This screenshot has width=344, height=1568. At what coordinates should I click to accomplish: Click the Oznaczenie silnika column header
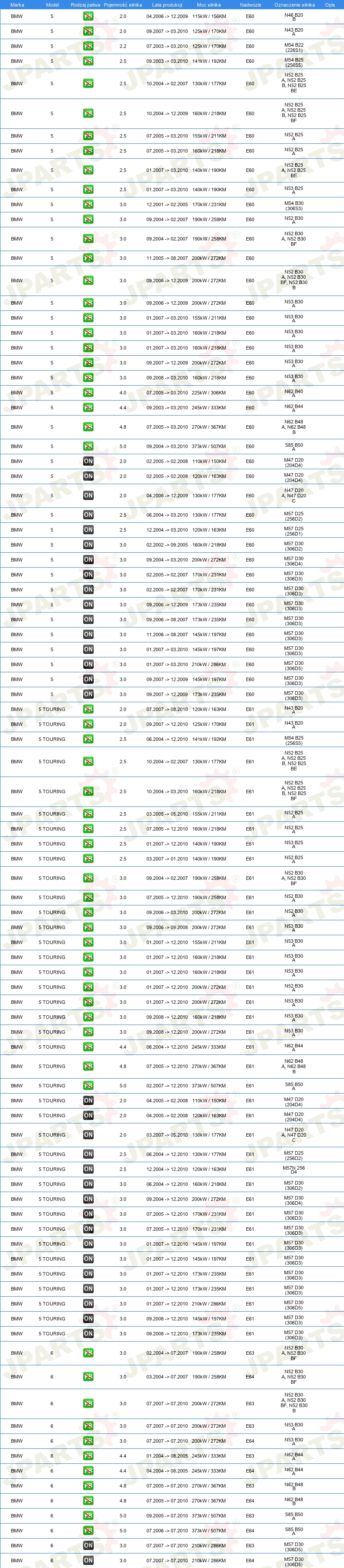tap(295, 5)
